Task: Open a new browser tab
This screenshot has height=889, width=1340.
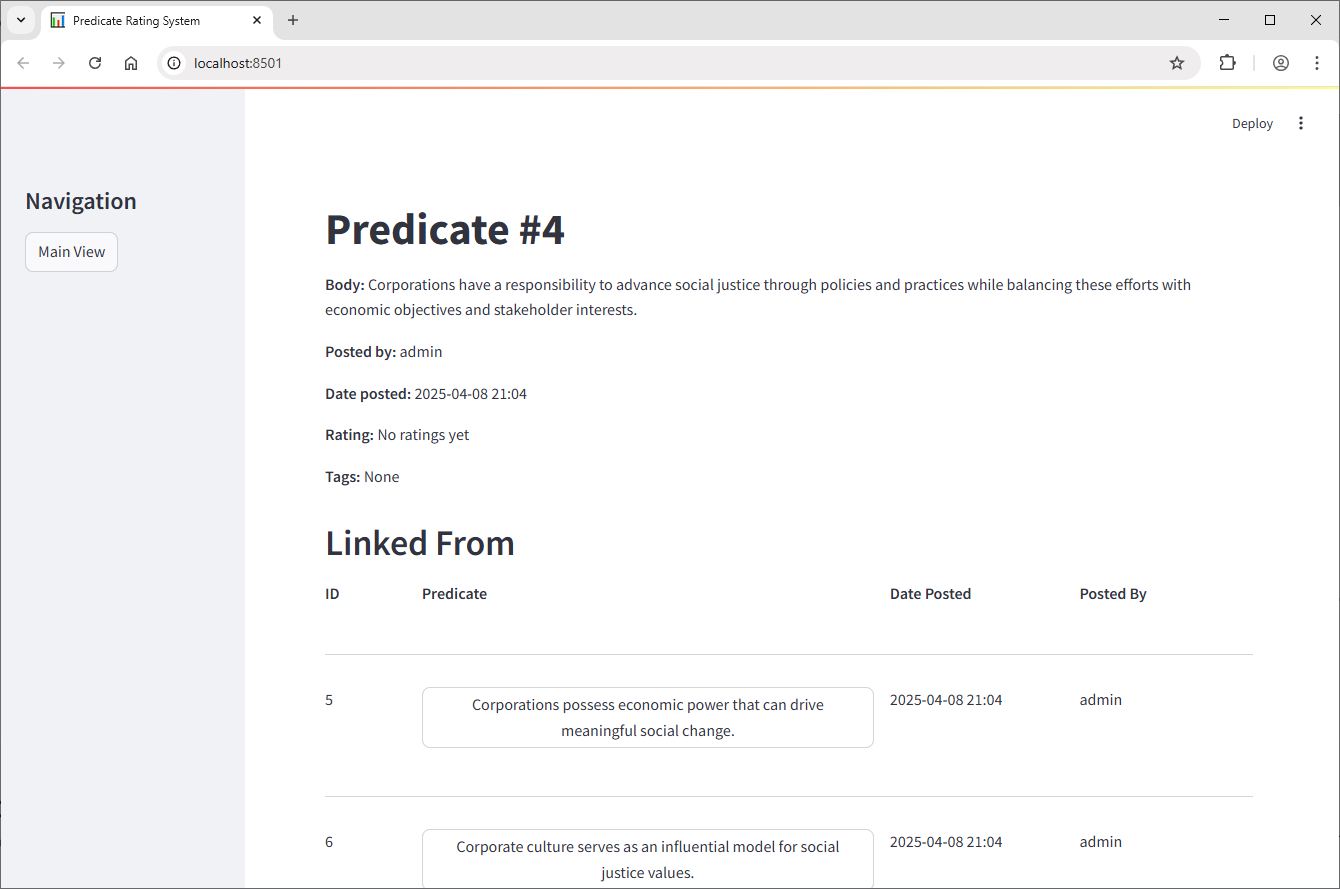Action: click(293, 20)
